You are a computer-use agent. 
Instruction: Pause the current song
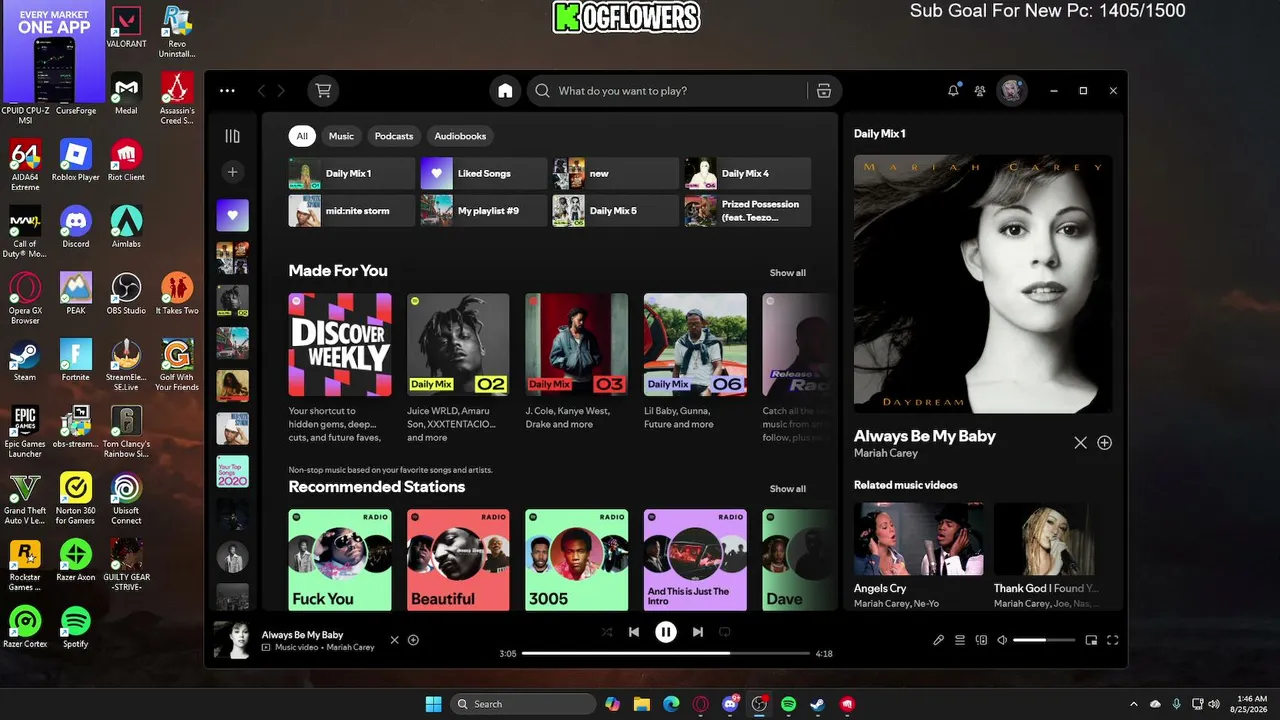click(x=665, y=632)
